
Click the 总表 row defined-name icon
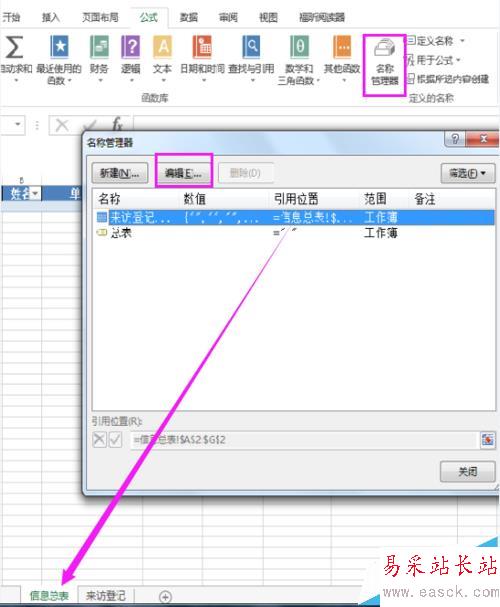coord(101,233)
